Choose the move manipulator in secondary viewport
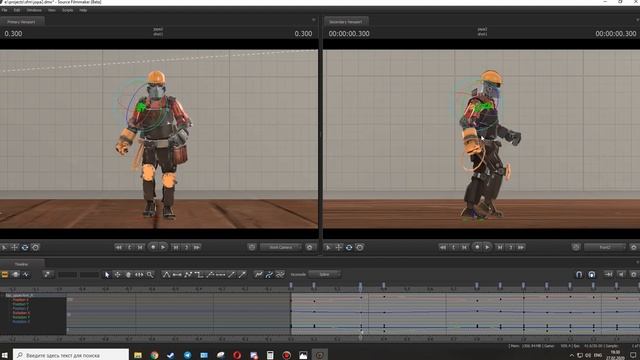Viewport: 640px width, 360px height. pos(338,247)
